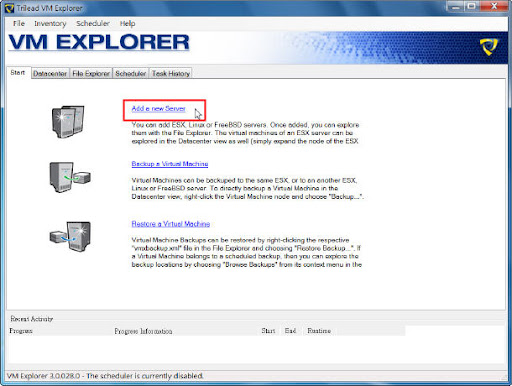Open the Inventory menu
The width and height of the screenshot is (512, 386).
tap(50, 23)
